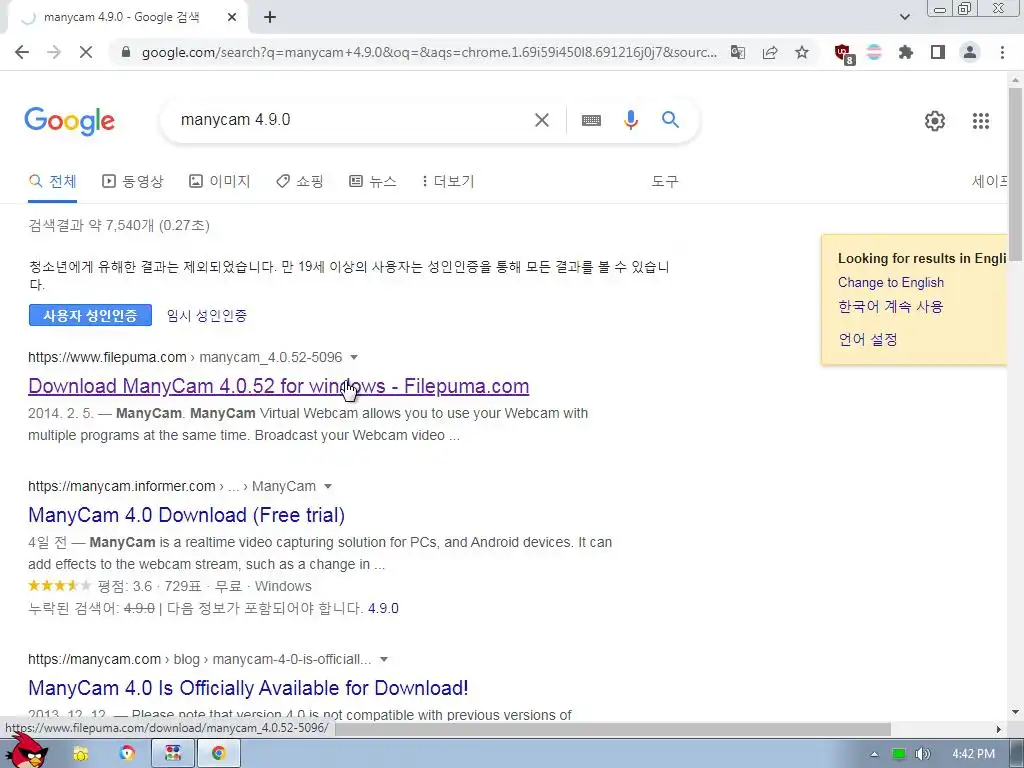Screen dimensions: 1024x768
Task: Open Chrome profile avatar
Action: tap(970, 52)
